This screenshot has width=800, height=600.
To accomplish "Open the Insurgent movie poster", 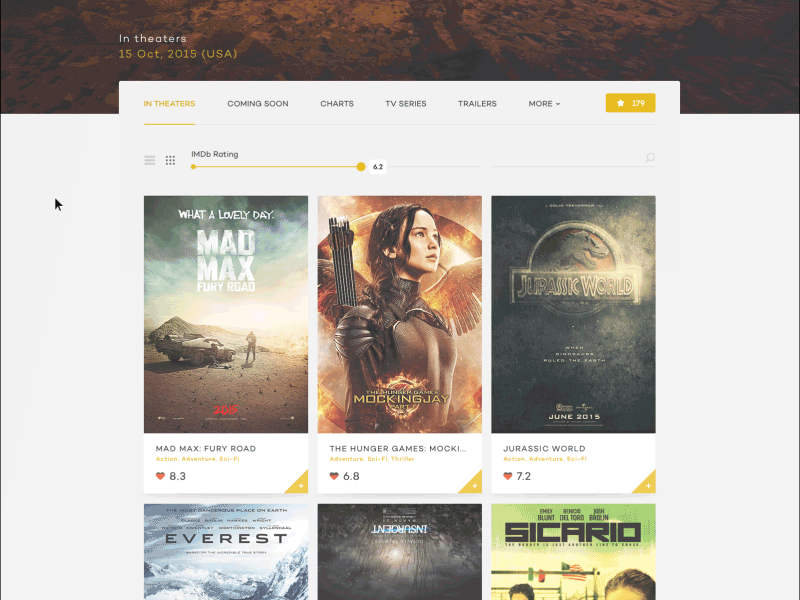I will [x=399, y=552].
